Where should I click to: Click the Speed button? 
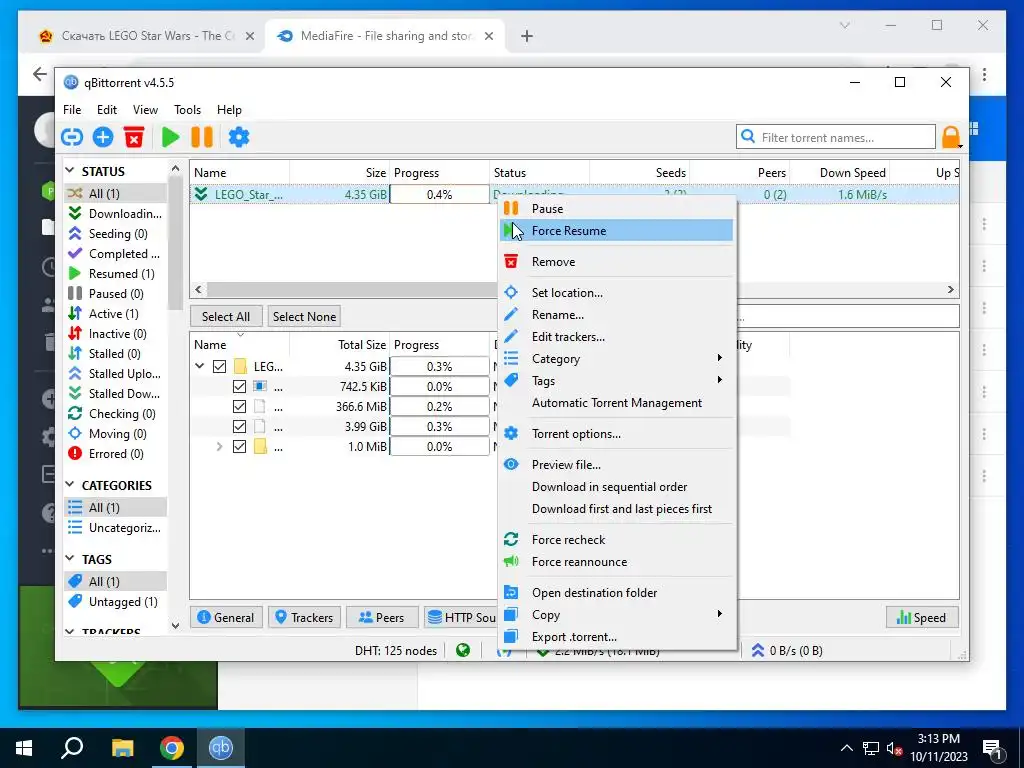(x=921, y=617)
